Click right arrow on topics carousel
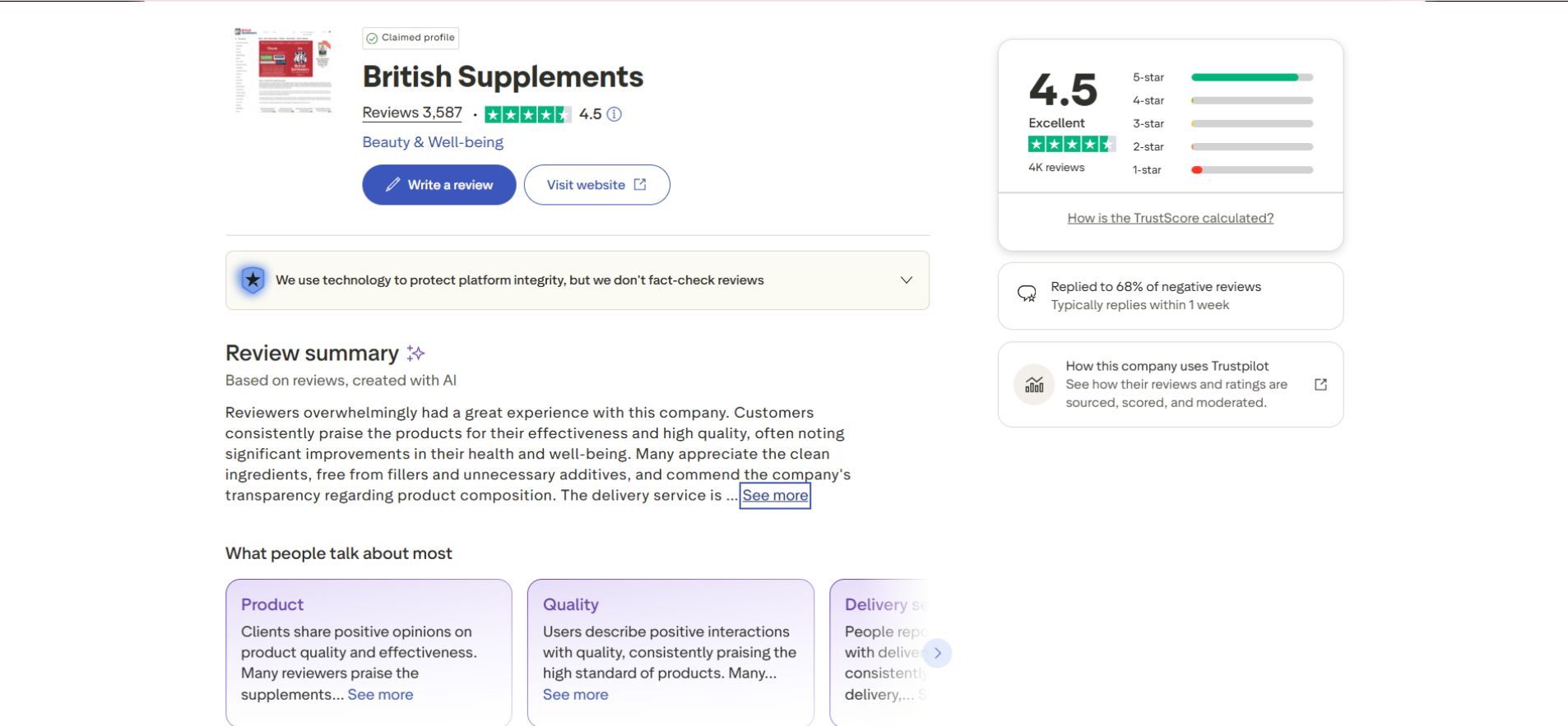Viewport: 1568px width, 726px height. pyautogui.click(x=937, y=653)
